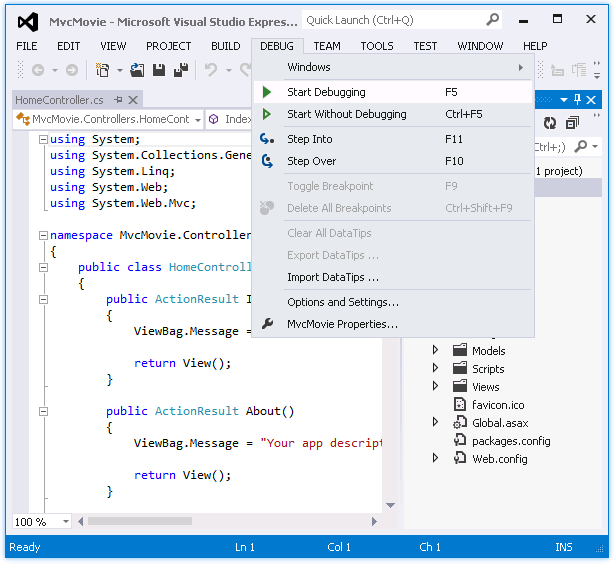Open favicon.ico in Solution Explorer
Viewport: 614px width, 564px height.
tap(497, 405)
